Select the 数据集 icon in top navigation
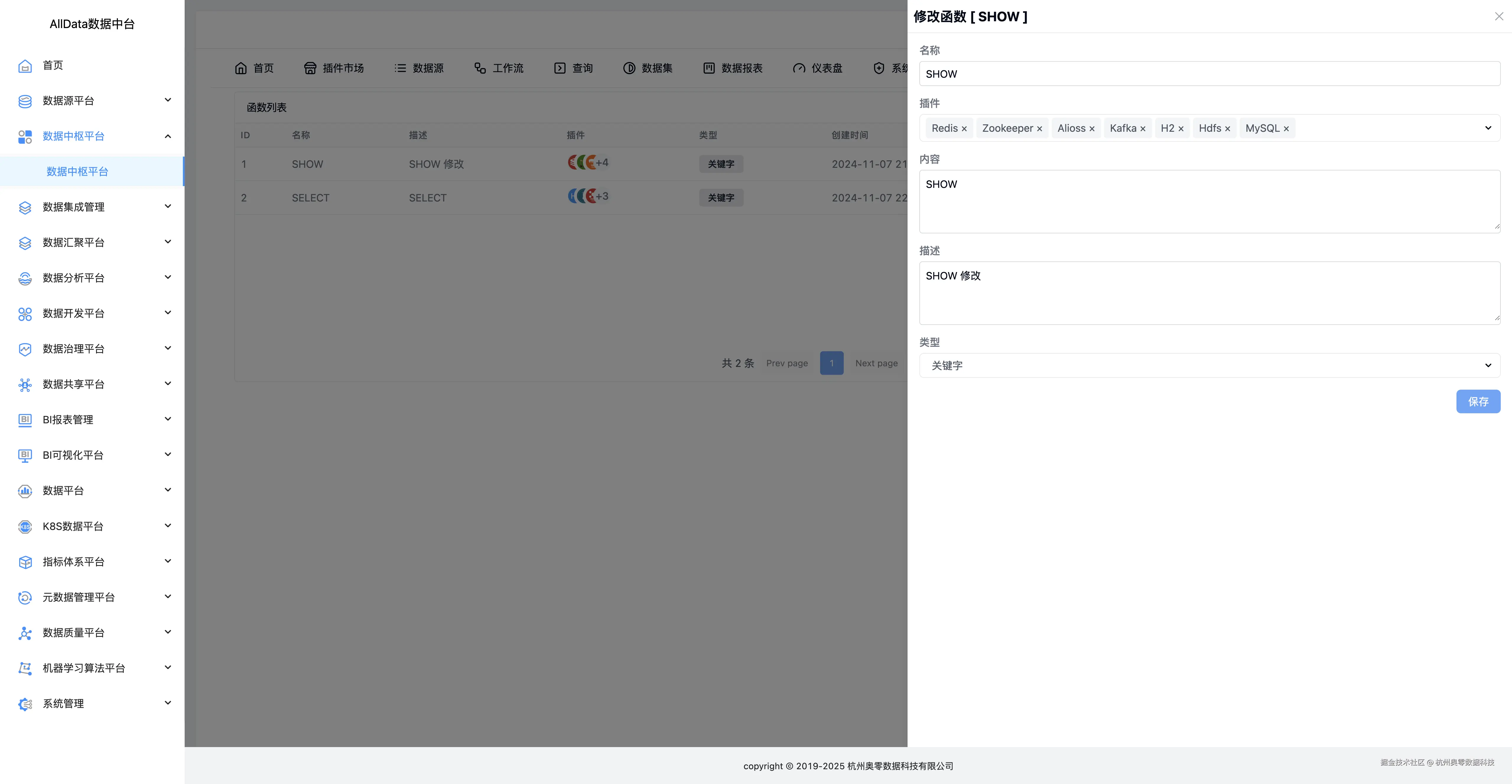 tap(629, 68)
